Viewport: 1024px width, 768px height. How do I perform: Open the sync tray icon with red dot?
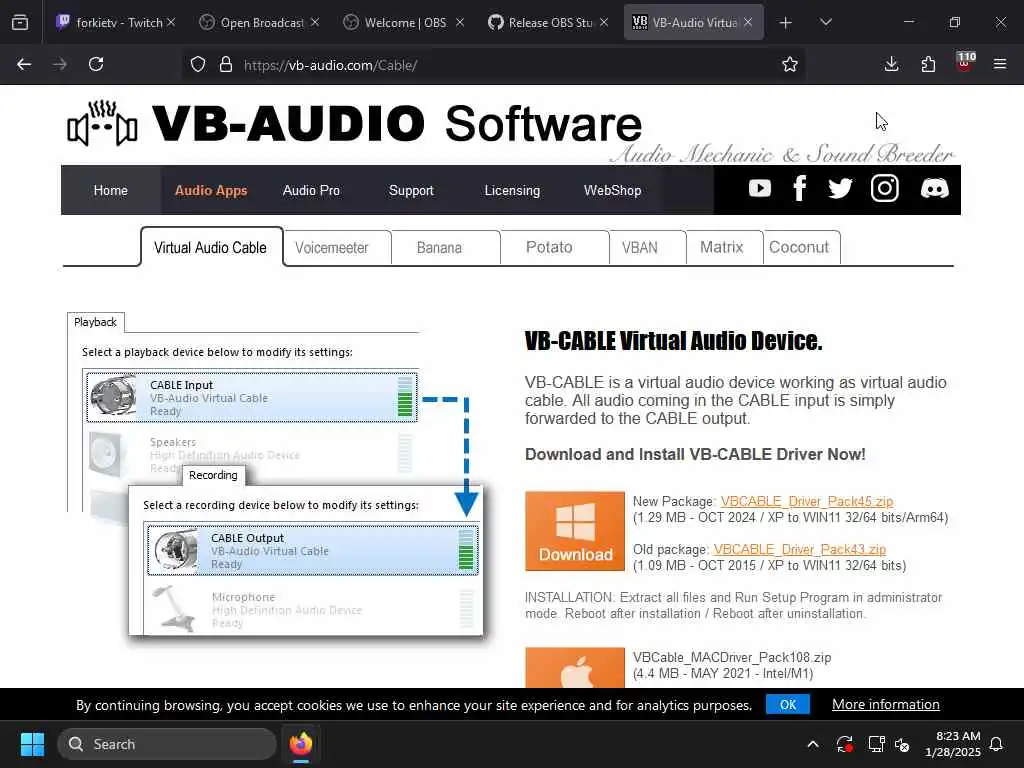tap(844, 744)
